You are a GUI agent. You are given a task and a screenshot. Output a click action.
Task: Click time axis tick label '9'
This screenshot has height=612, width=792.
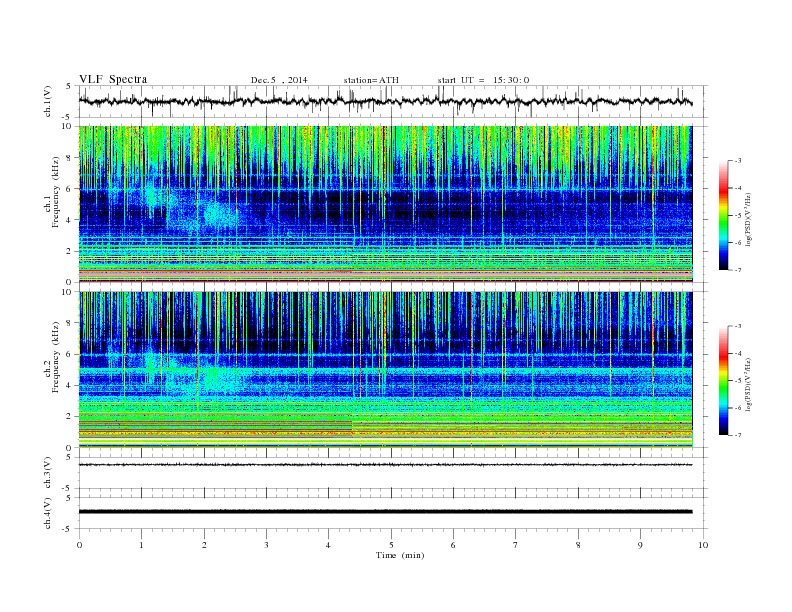[x=640, y=545]
